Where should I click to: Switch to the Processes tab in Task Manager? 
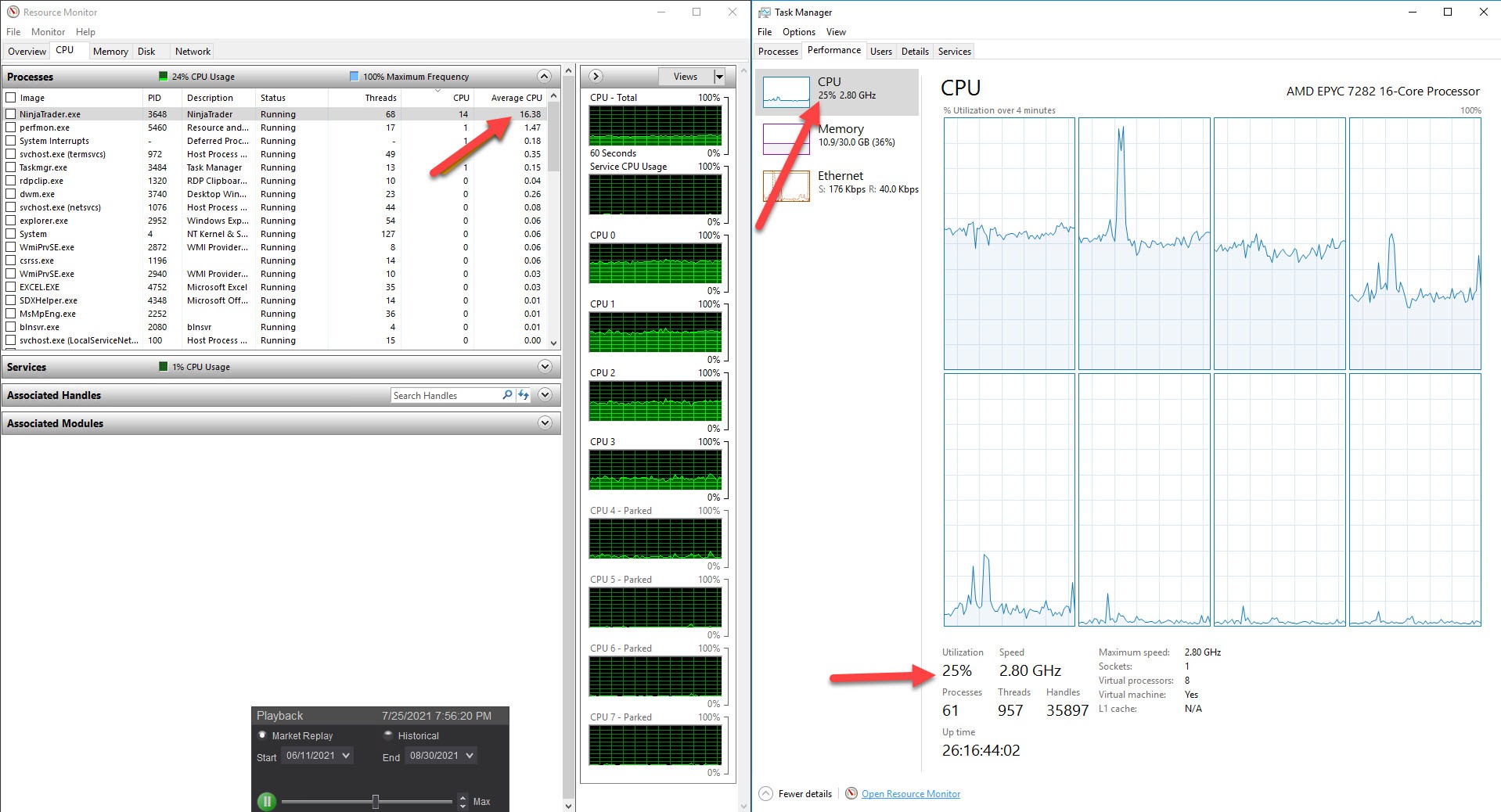[x=778, y=52]
